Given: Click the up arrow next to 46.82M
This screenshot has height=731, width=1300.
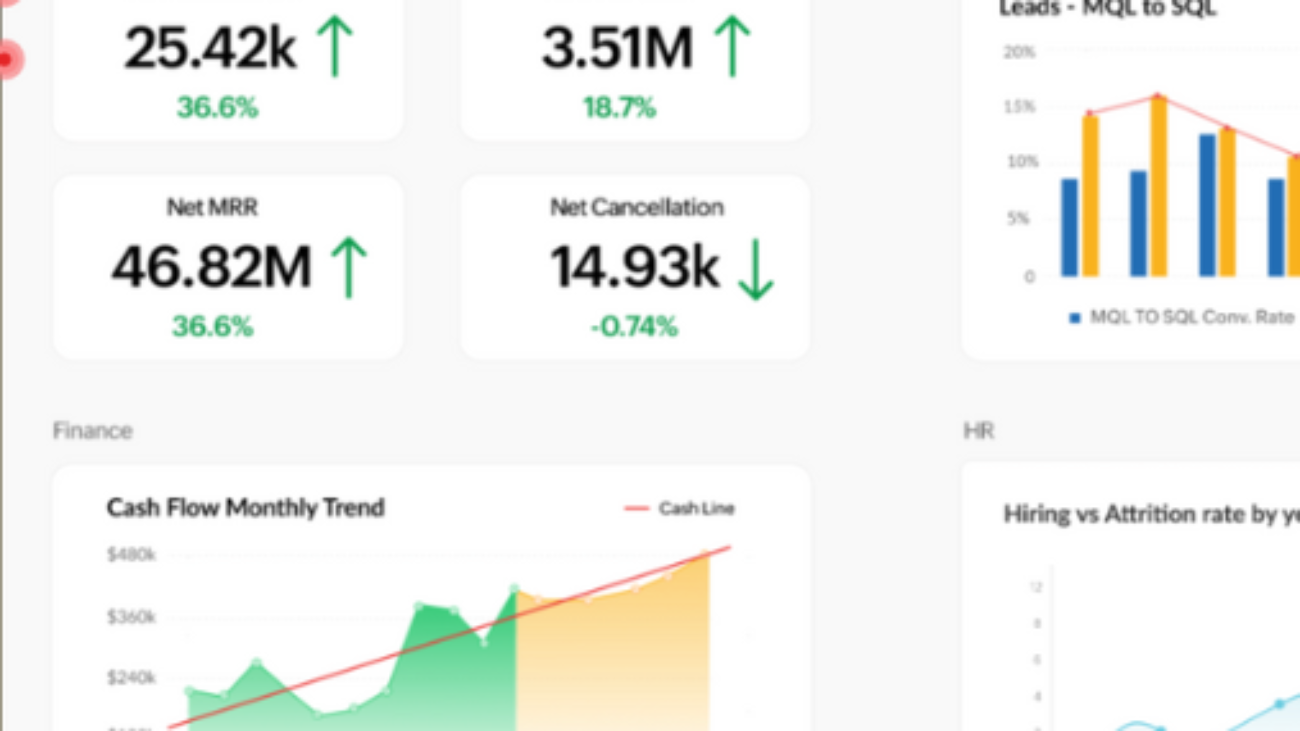Looking at the screenshot, I should coord(348,267).
